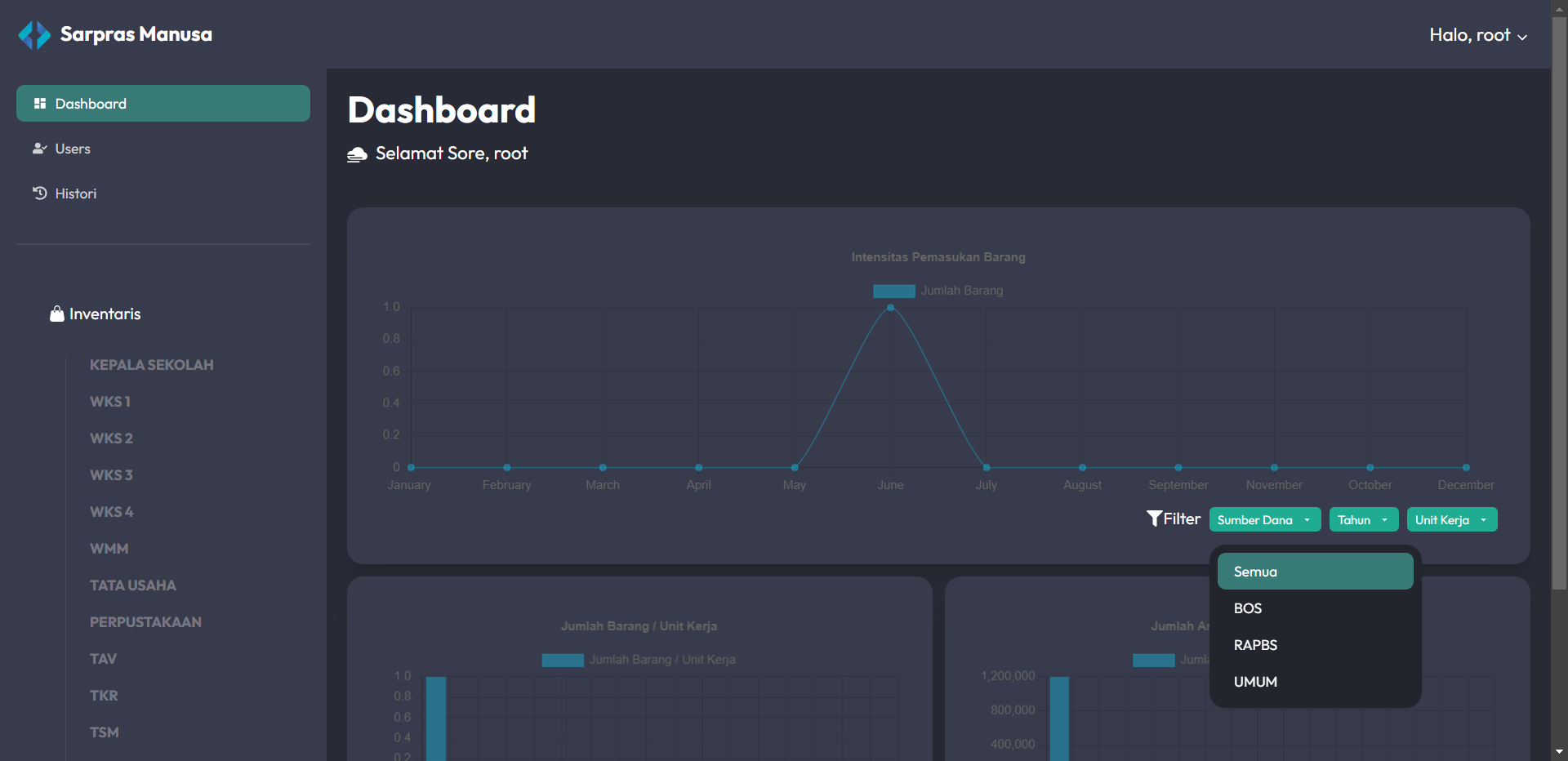
Task: Click the Selamat Sore, root greeting
Action: pyautogui.click(x=452, y=154)
